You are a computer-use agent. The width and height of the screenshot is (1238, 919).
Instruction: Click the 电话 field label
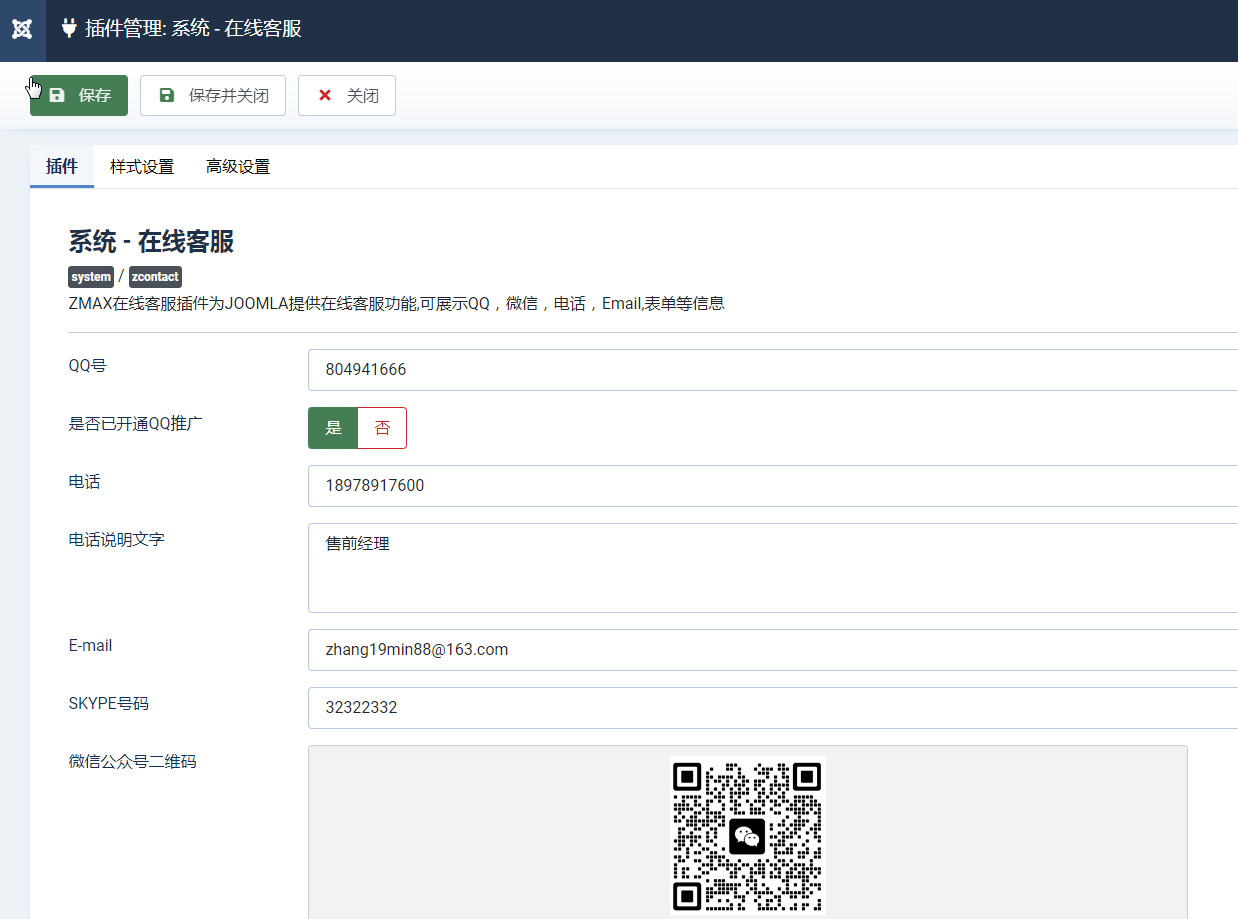(84, 482)
